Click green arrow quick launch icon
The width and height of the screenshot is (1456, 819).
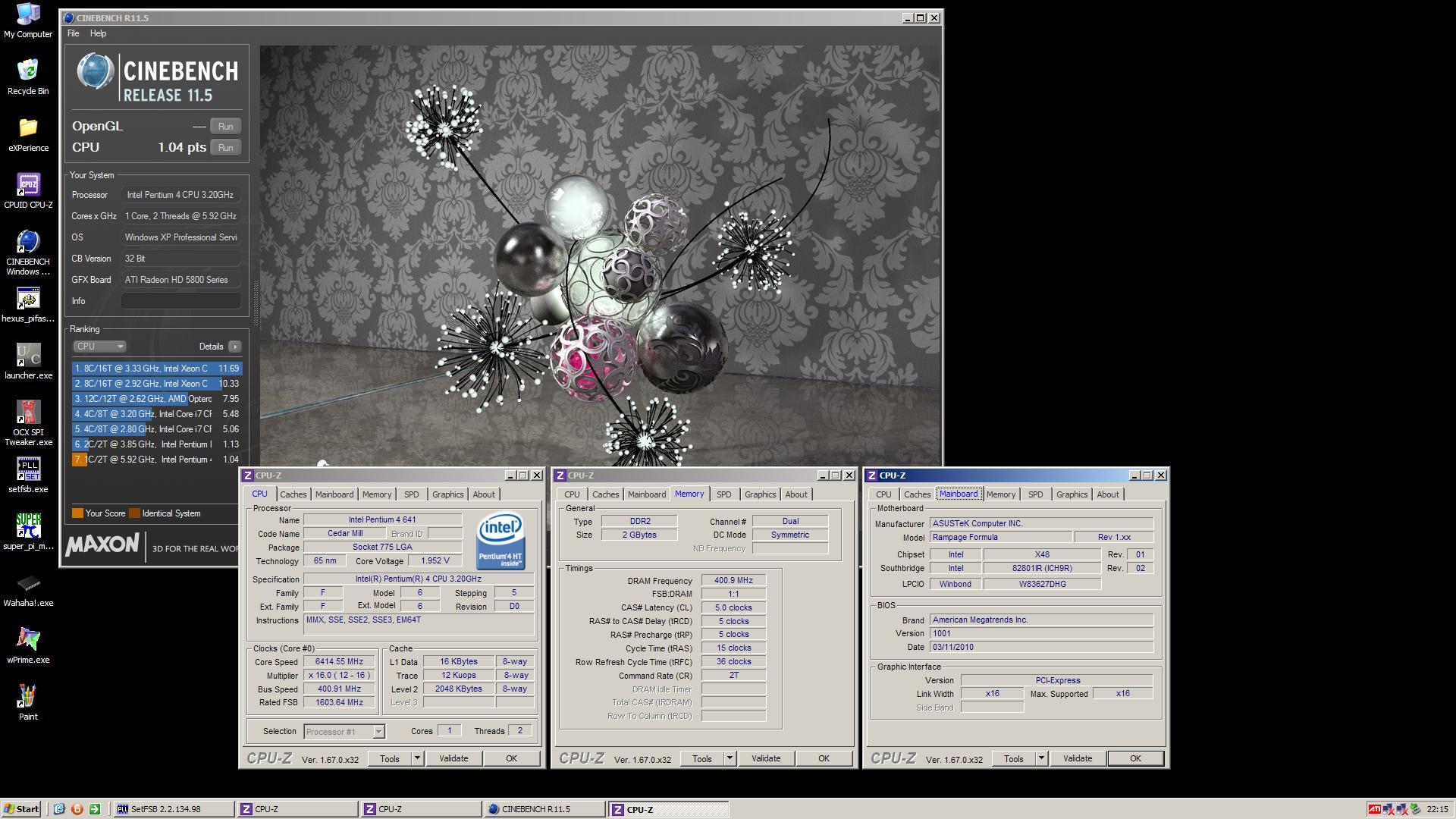(x=95, y=809)
